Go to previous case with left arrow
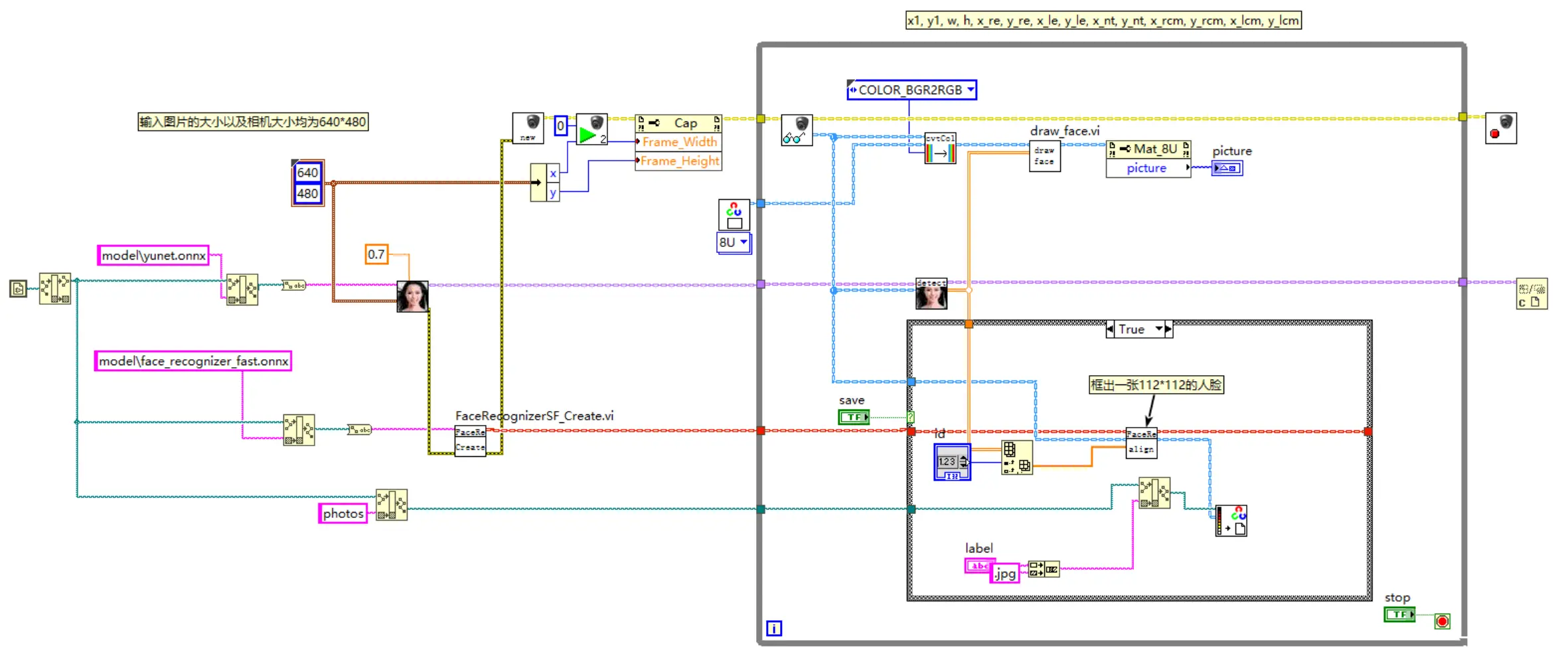The image size is (1568, 654). [x=1111, y=329]
